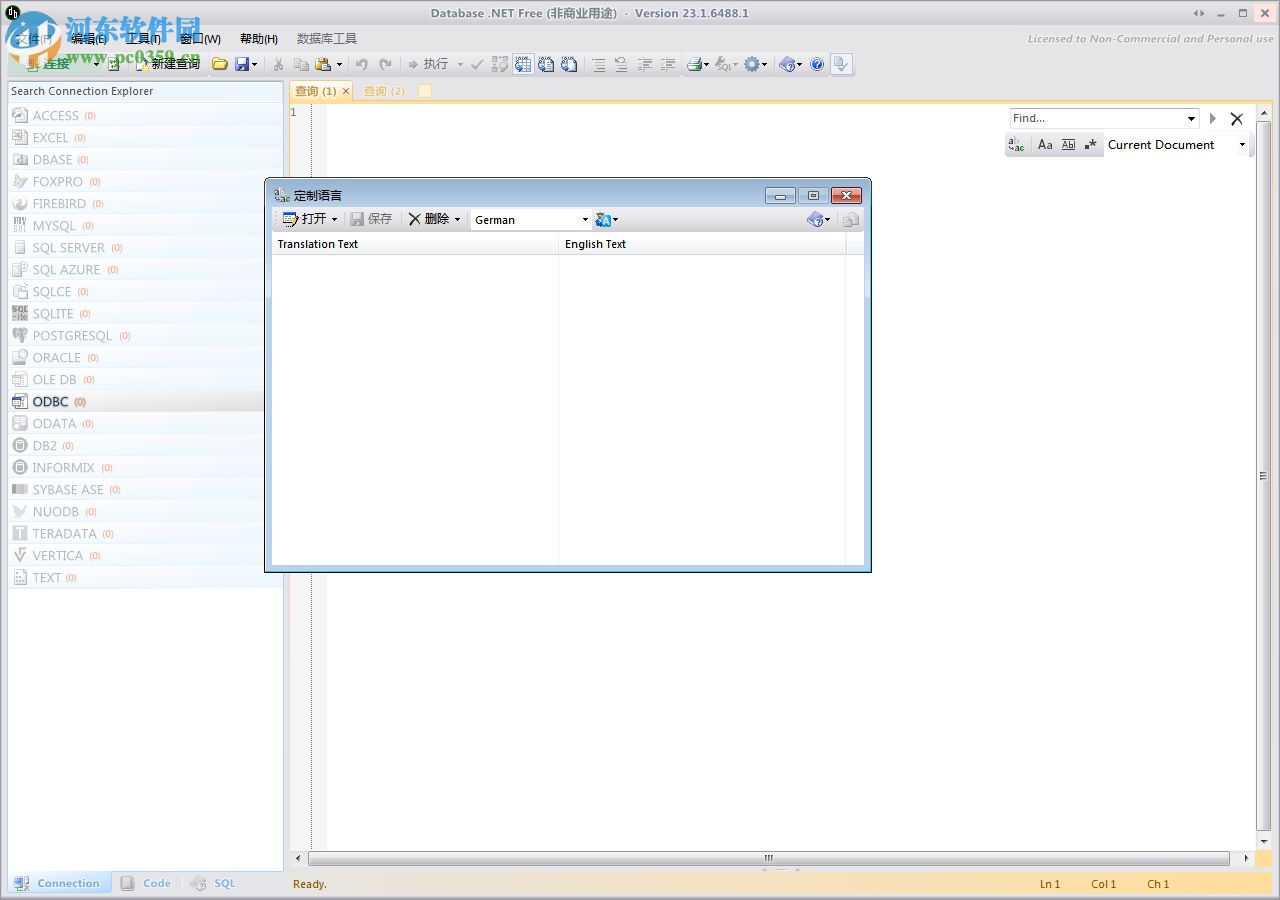
Task: Click the New Query (新建查询) button
Action: click(x=168, y=64)
